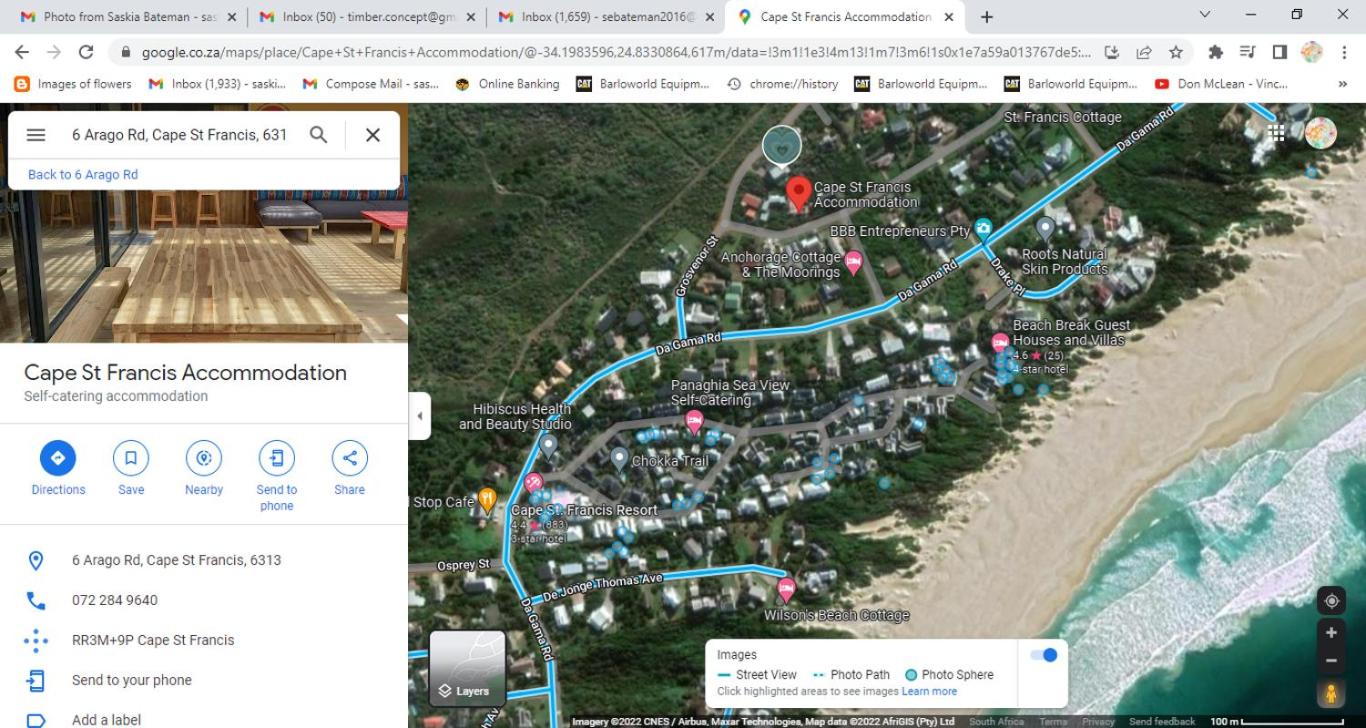The image size is (1366, 728).
Task: Hit the search magnifier icon
Action: [318, 135]
